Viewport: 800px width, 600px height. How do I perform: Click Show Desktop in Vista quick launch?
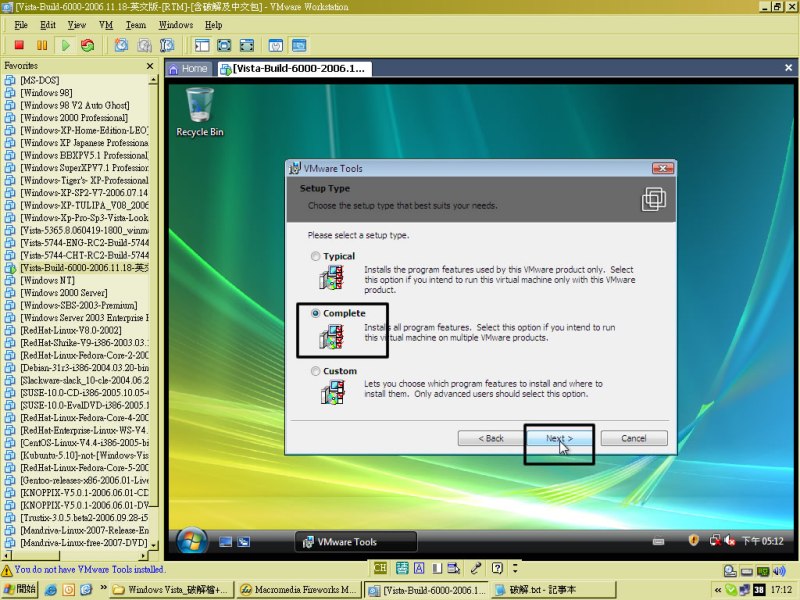point(225,542)
